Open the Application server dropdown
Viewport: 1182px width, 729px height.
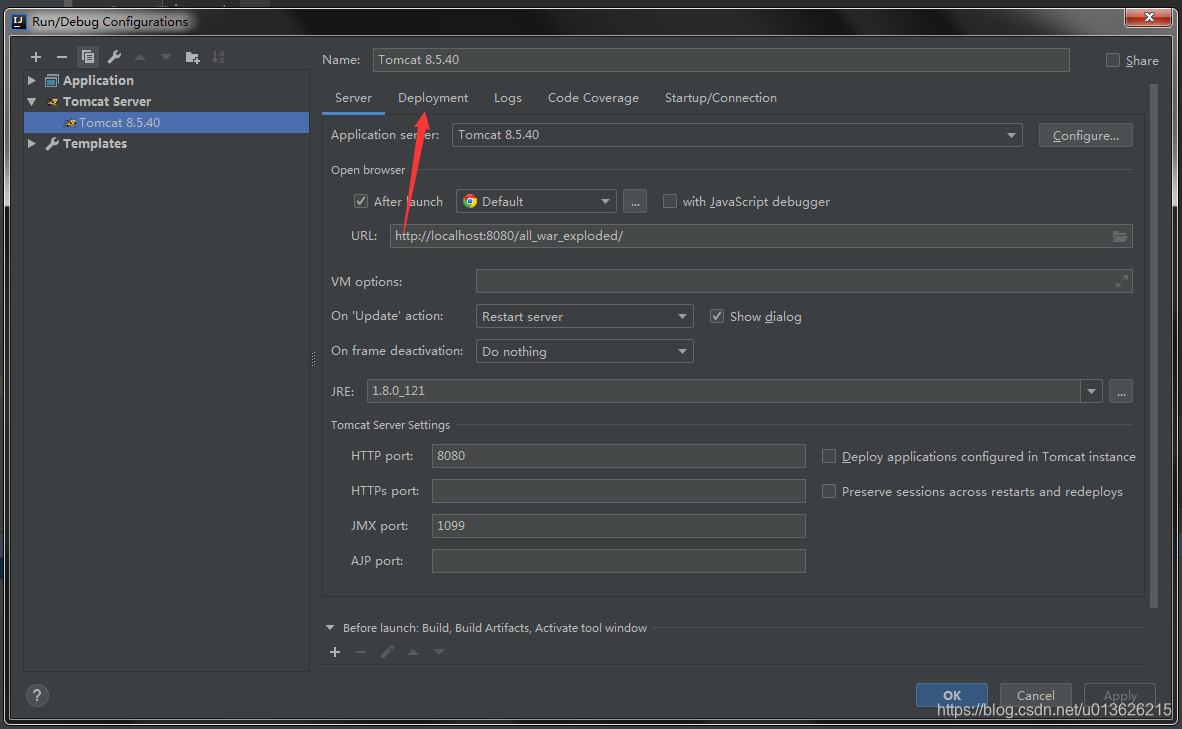pos(737,135)
